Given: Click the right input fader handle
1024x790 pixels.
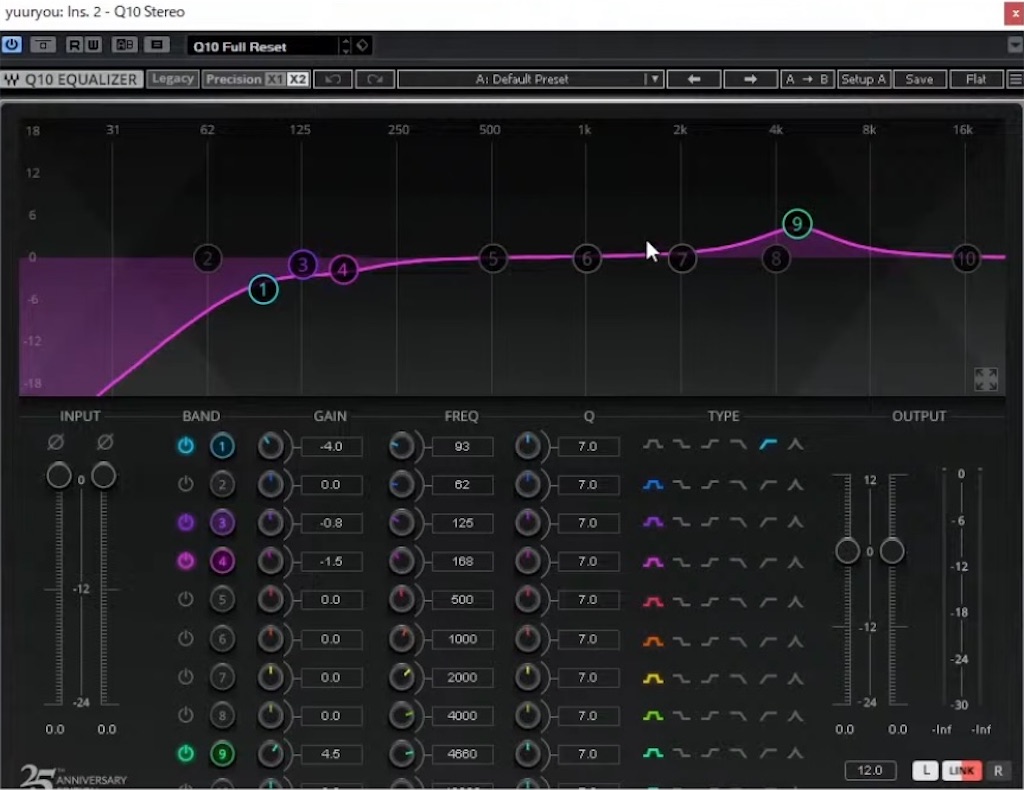Looking at the screenshot, I should click(103, 475).
